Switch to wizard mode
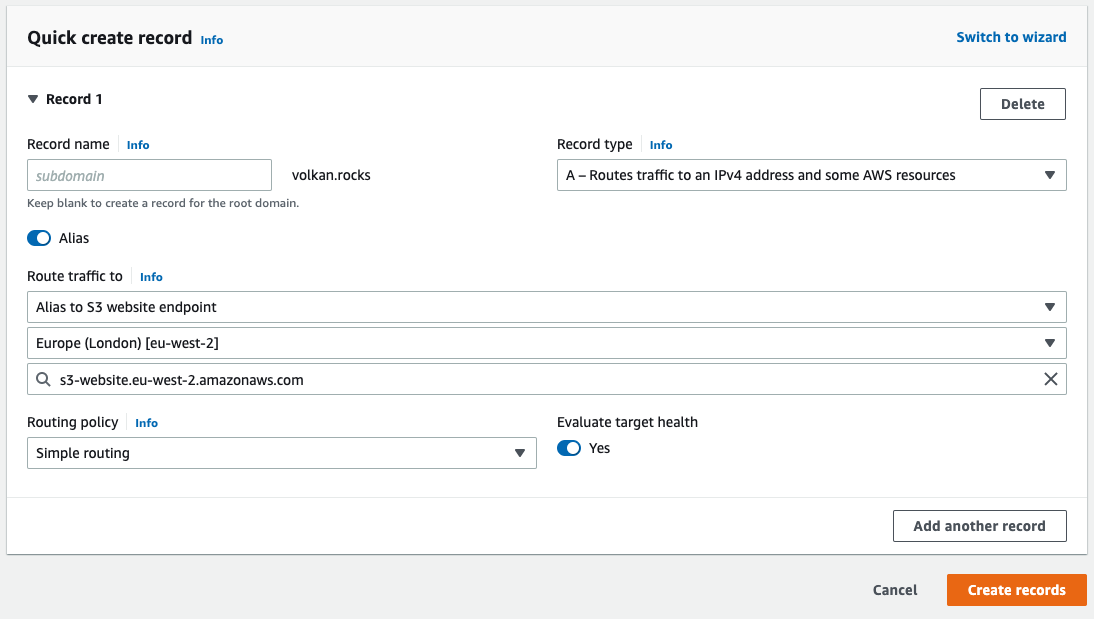 (1011, 37)
